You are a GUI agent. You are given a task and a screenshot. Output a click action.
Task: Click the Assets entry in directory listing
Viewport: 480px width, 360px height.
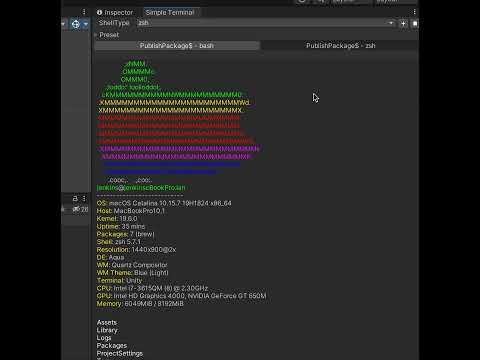click(x=107, y=322)
